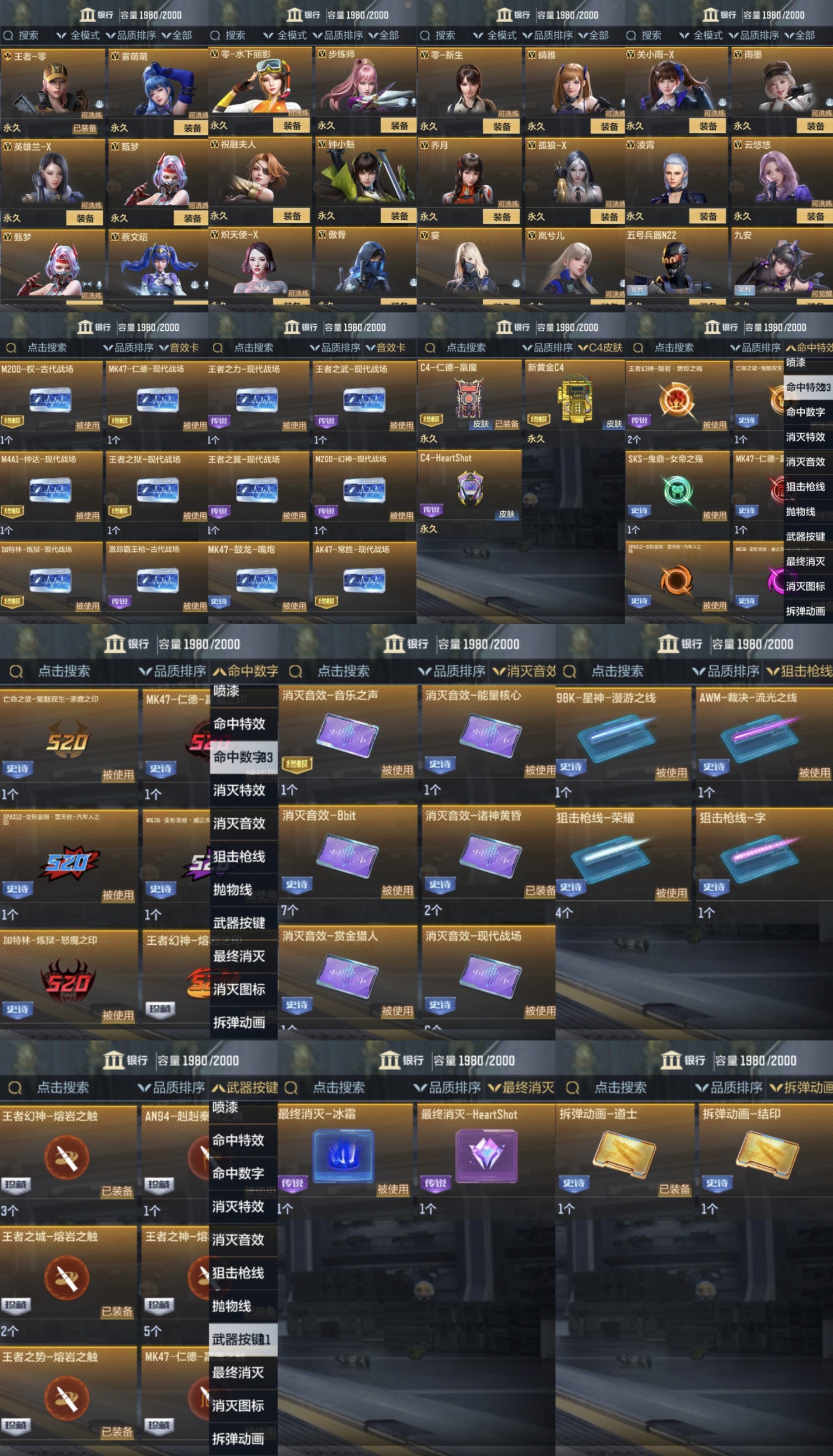Open the C4皮肤 category filter dropdown
The width and height of the screenshot is (833, 1456).
click(600, 347)
